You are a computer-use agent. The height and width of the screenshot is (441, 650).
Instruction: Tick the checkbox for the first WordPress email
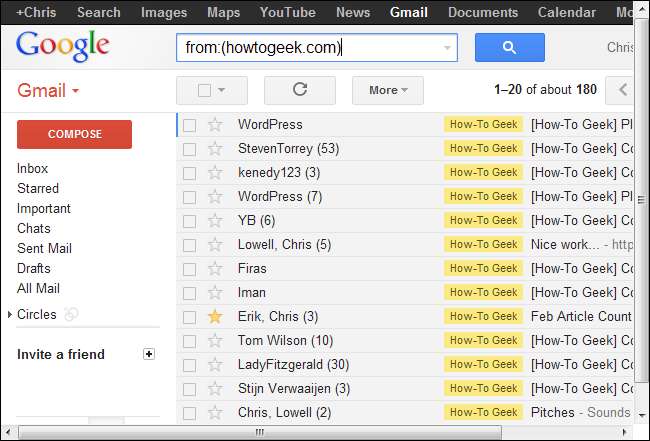pyautogui.click(x=189, y=125)
